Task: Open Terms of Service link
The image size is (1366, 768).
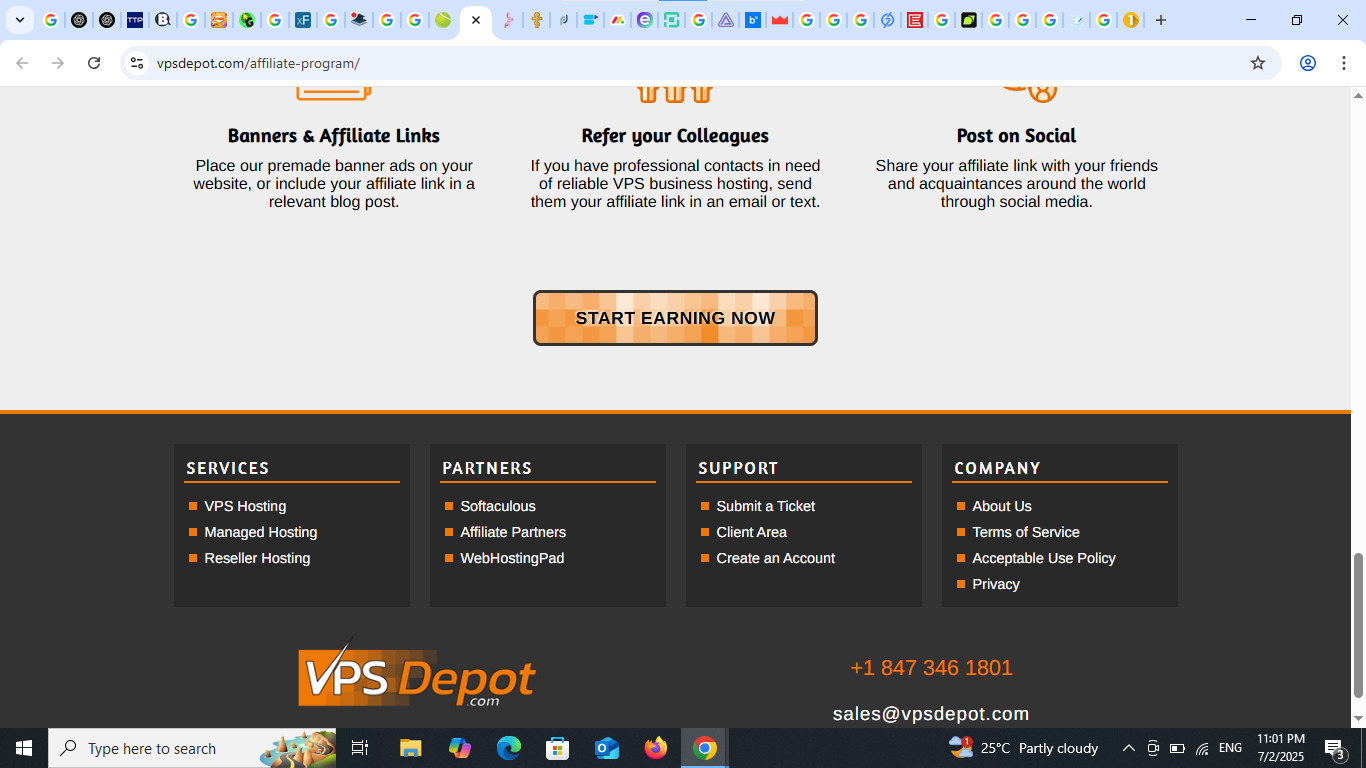Action: [1026, 532]
